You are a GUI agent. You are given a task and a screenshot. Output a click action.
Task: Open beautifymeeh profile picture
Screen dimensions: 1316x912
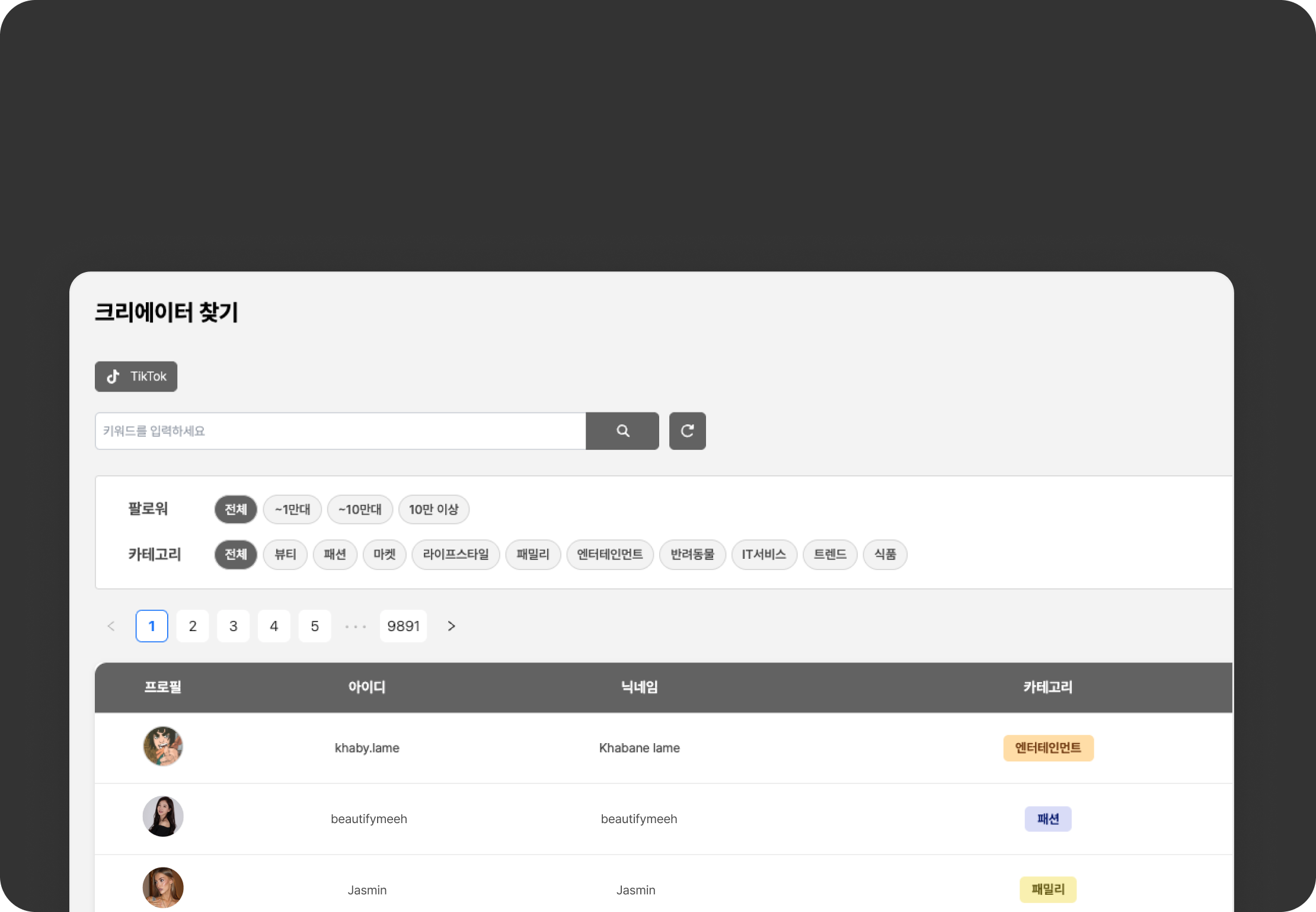(x=163, y=817)
